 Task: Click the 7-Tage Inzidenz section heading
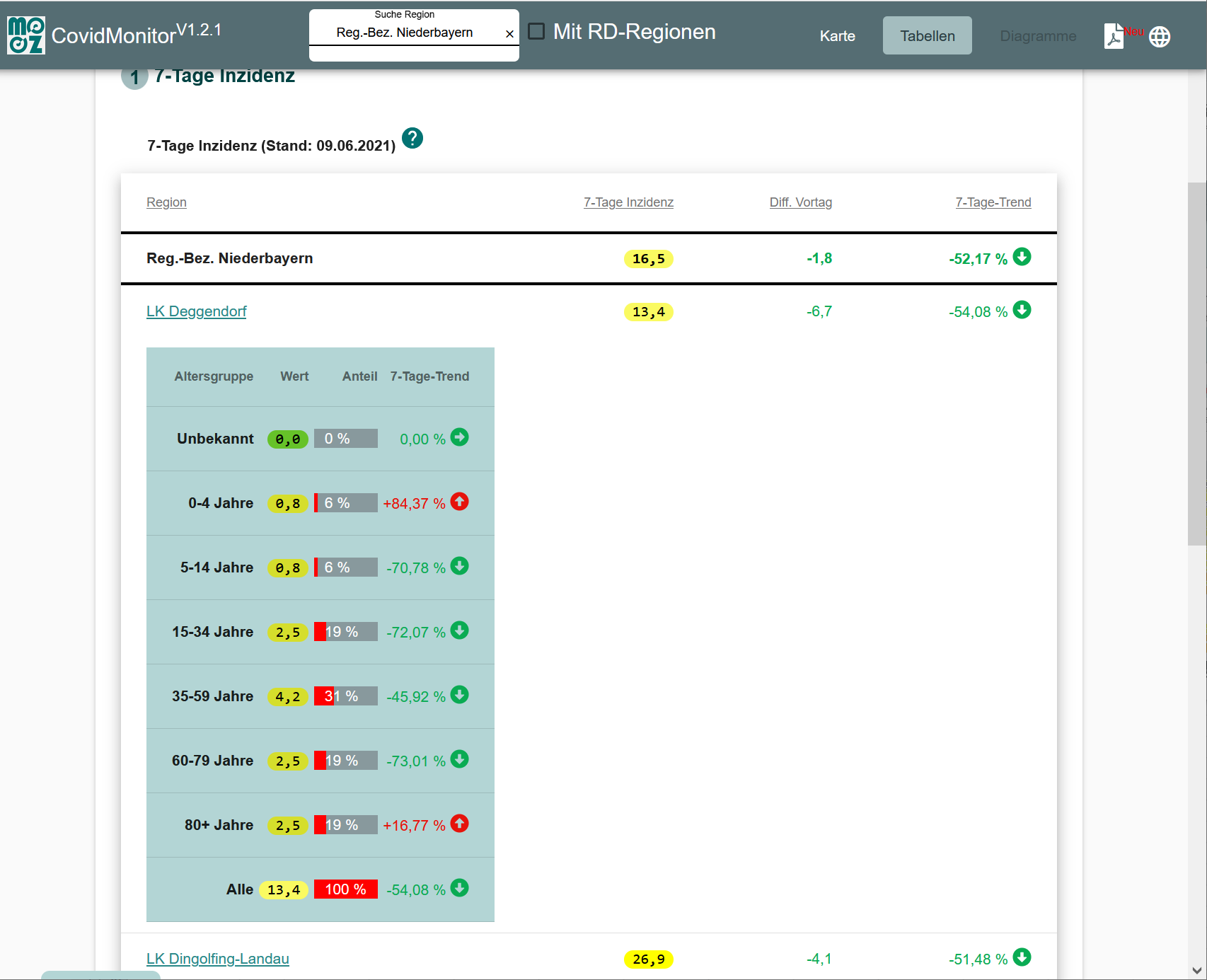[x=225, y=76]
